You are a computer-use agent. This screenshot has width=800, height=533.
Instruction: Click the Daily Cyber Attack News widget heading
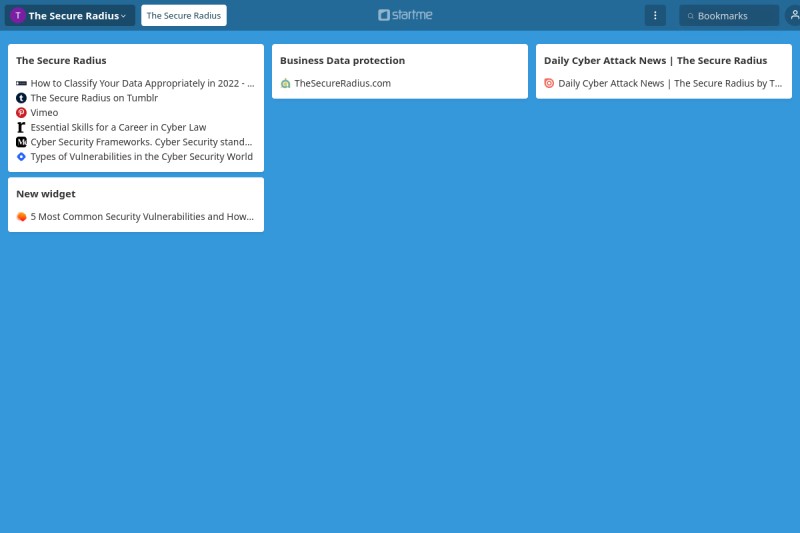(x=656, y=61)
